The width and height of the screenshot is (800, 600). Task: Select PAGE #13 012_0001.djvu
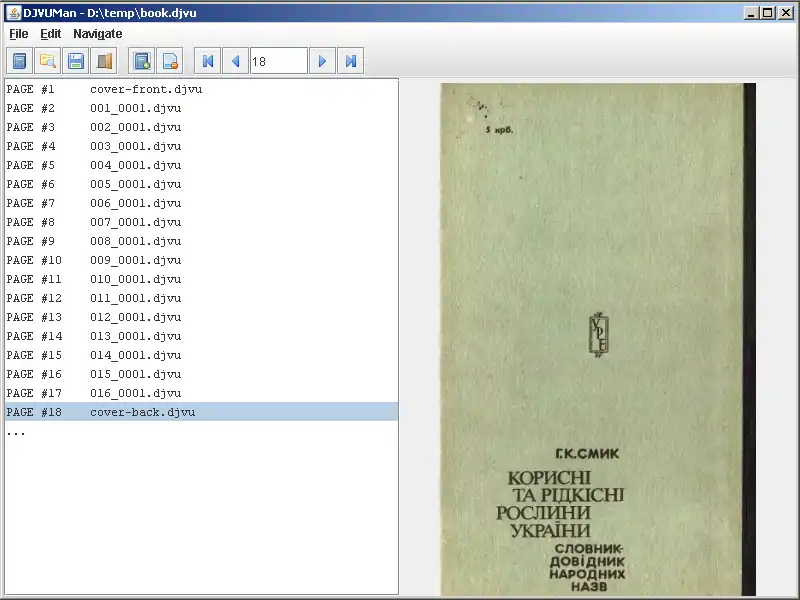point(202,317)
